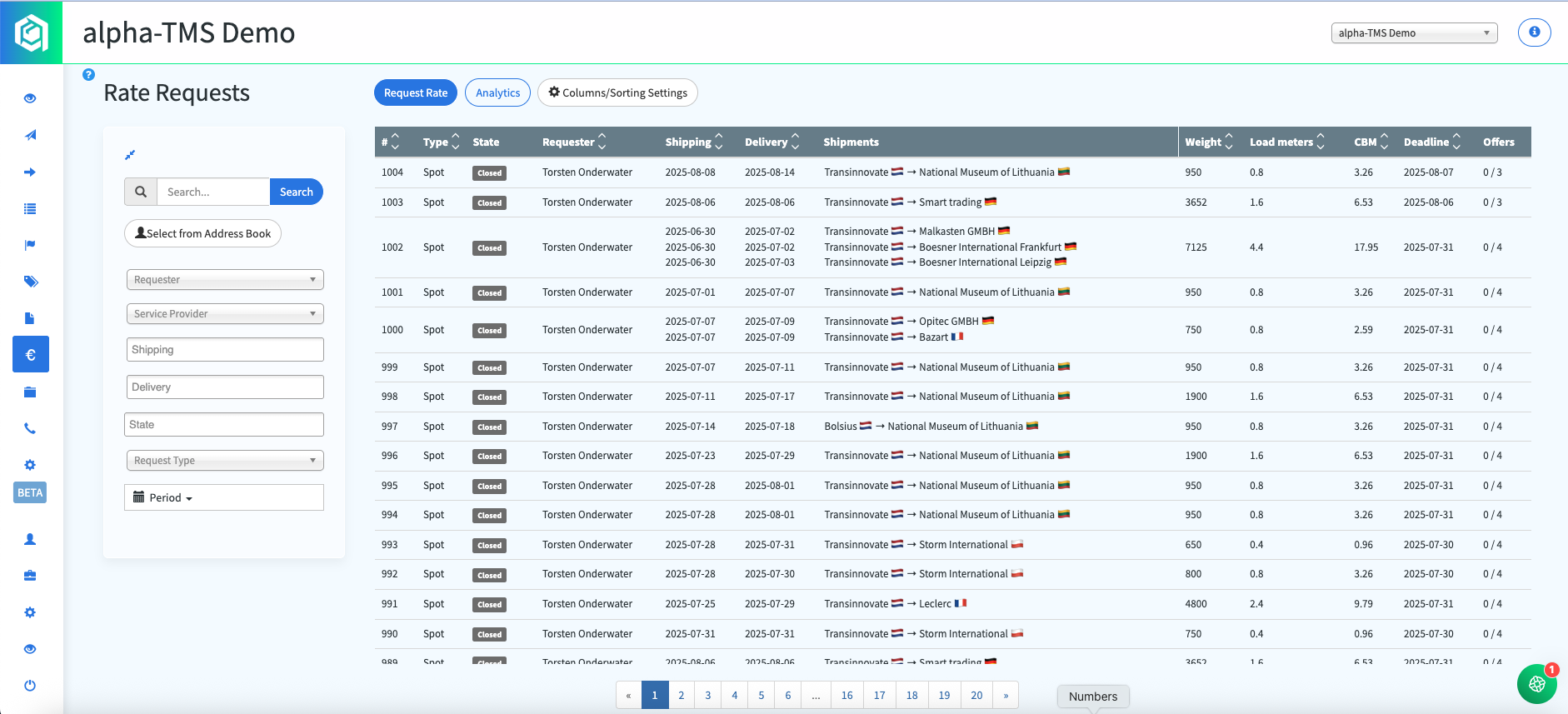This screenshot has height=714, width=1568.
Task: Click Select from Address Book
Action: coord(203,233)
